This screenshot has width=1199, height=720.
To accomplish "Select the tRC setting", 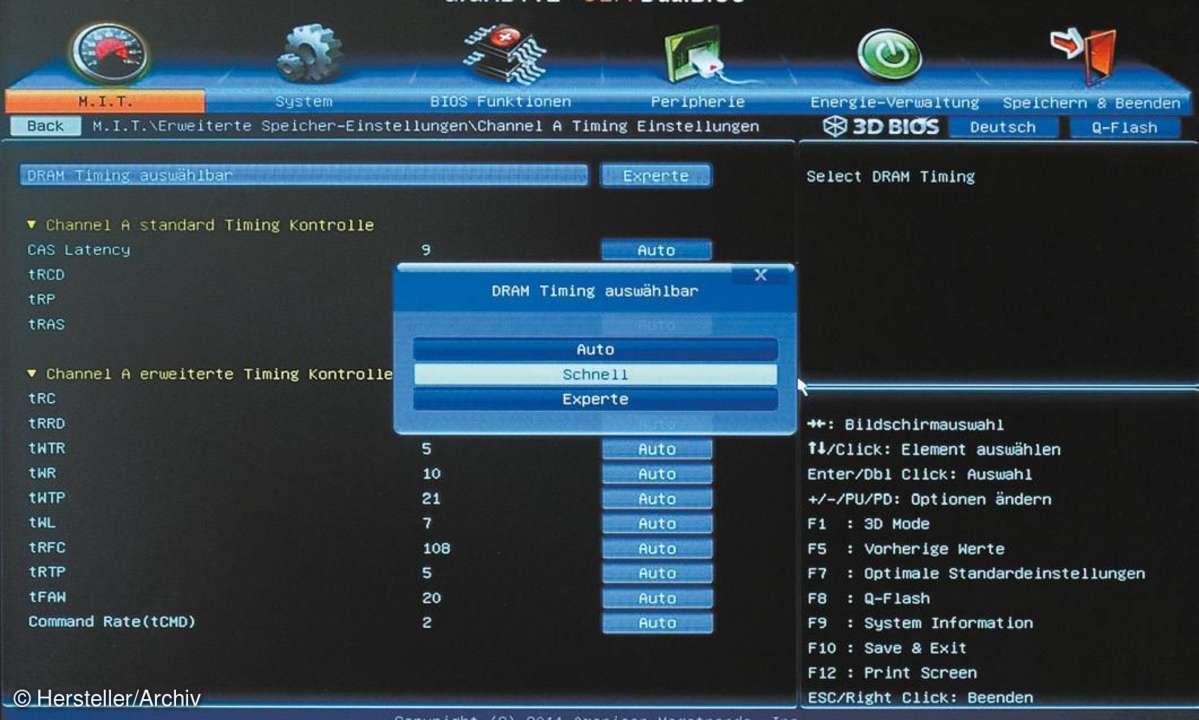I will (41, 398).
